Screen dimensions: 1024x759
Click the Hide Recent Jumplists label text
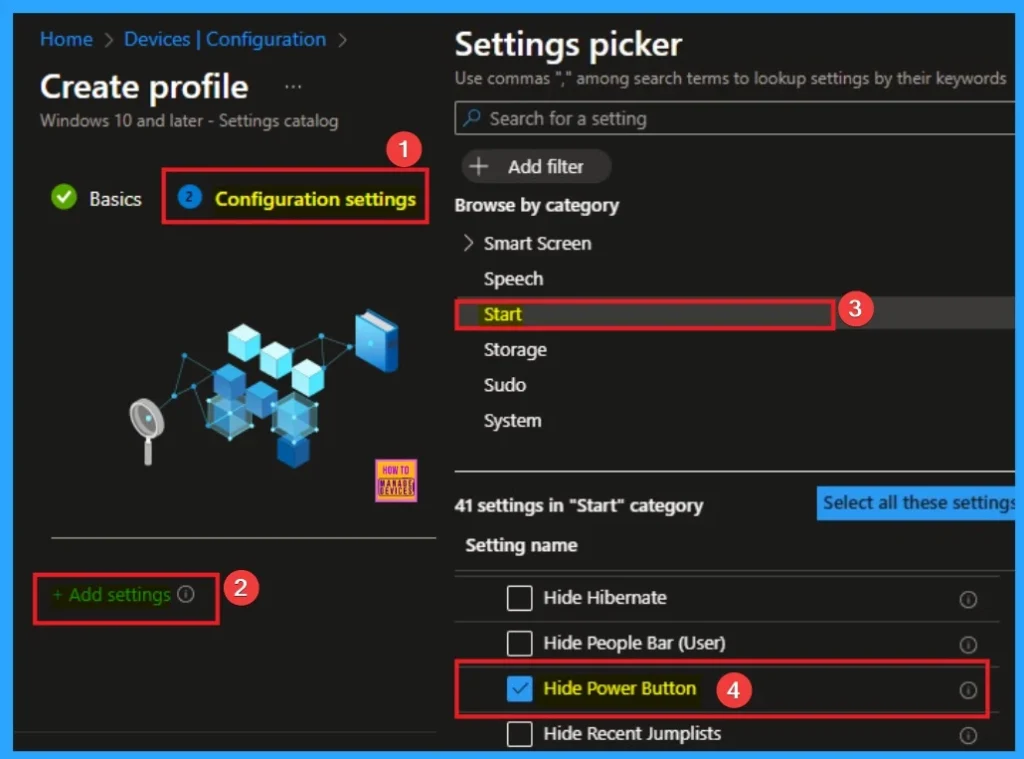point(632,734)
